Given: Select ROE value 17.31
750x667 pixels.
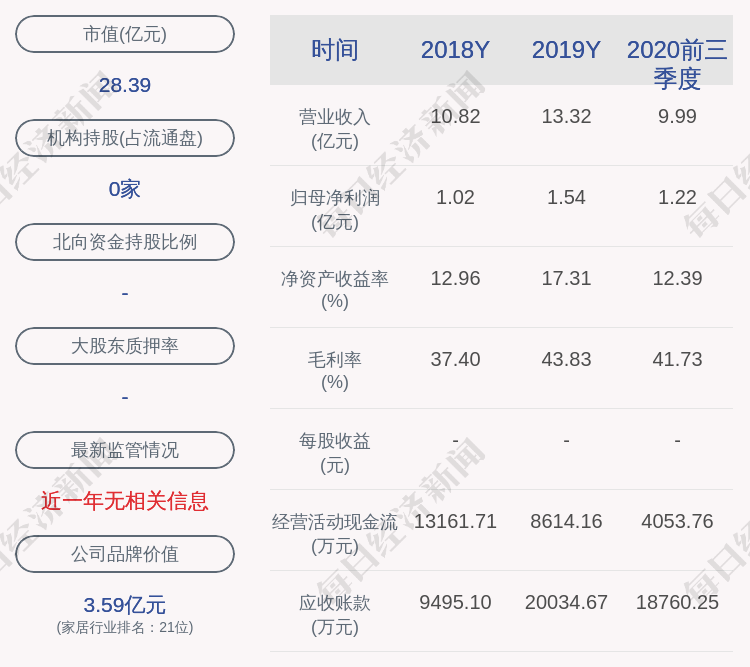Looking at the screenshot, I should point(566,278).
